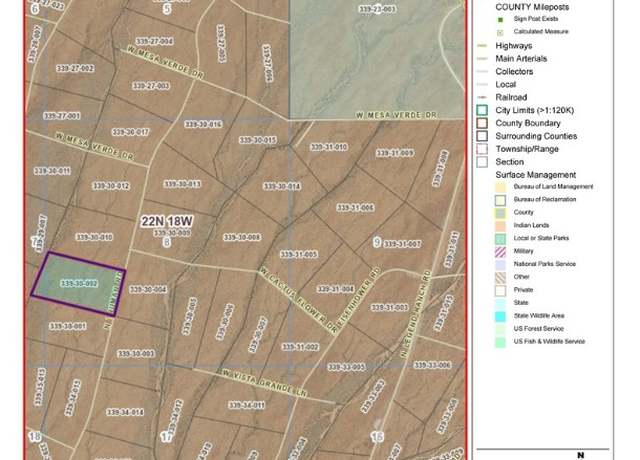Select parcel 339-30-011
The width and height of the screenshot is (640, 460).
(52, 171)
